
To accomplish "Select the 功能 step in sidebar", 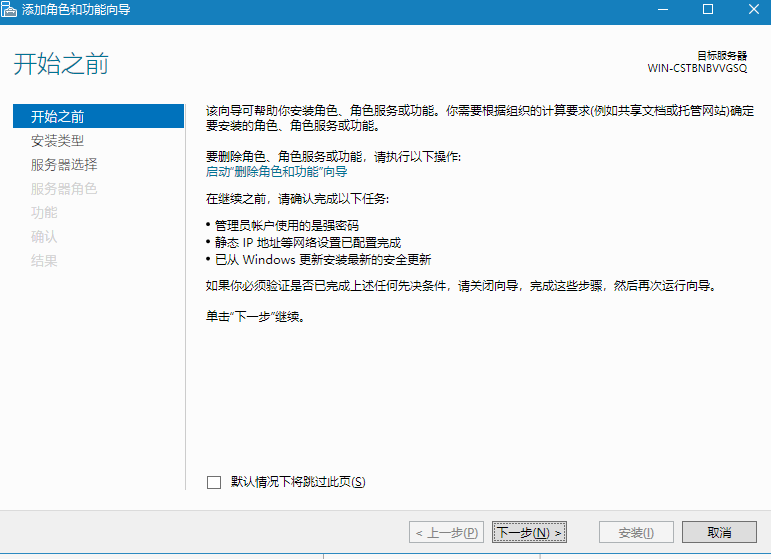I will pyautogui.click(x=44, y=212).
